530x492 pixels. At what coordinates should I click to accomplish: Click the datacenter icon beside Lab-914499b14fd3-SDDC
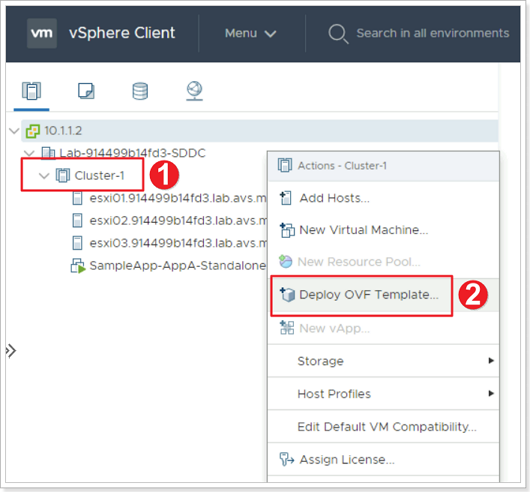pos(48,153)
